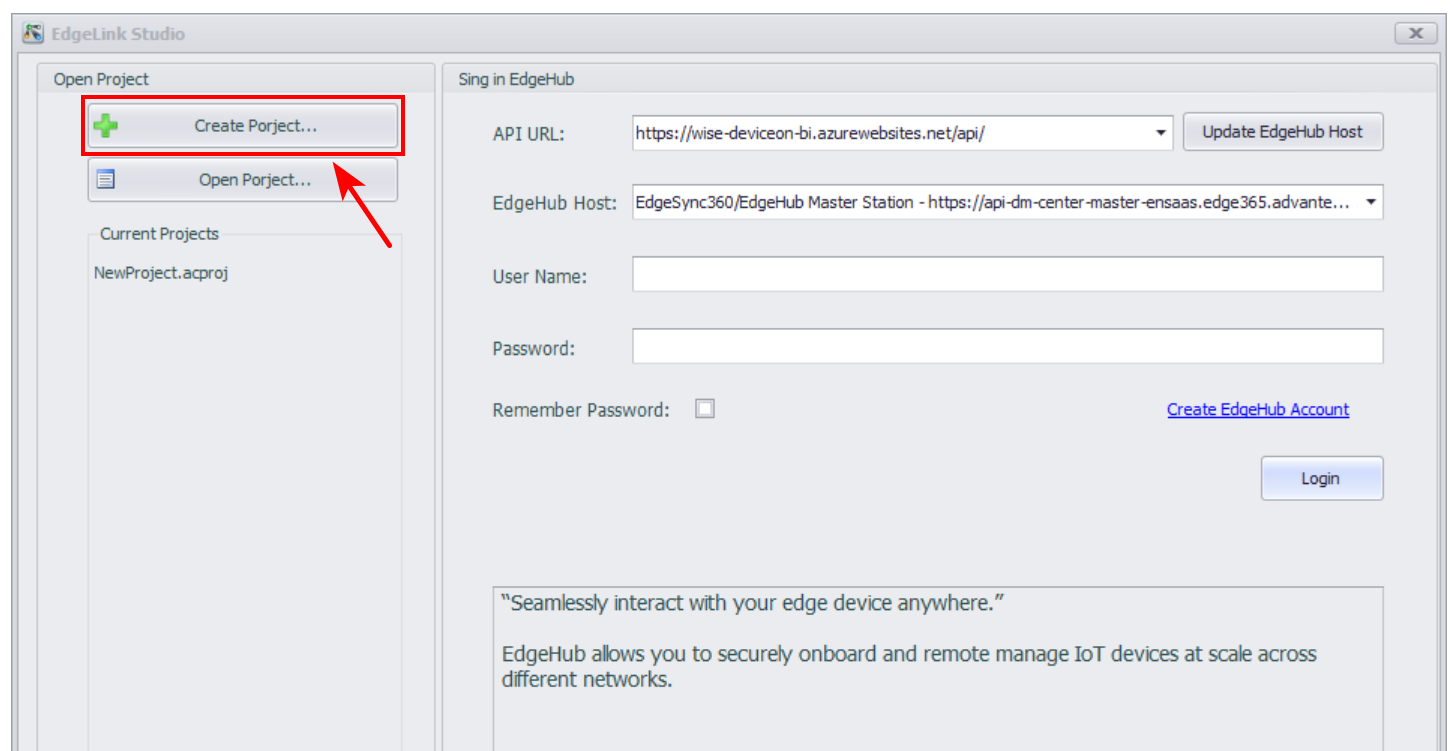Screen dimensions: 1451x751
Task: Open the Create EdgeHub Account link
Action: click(1258, 409)
